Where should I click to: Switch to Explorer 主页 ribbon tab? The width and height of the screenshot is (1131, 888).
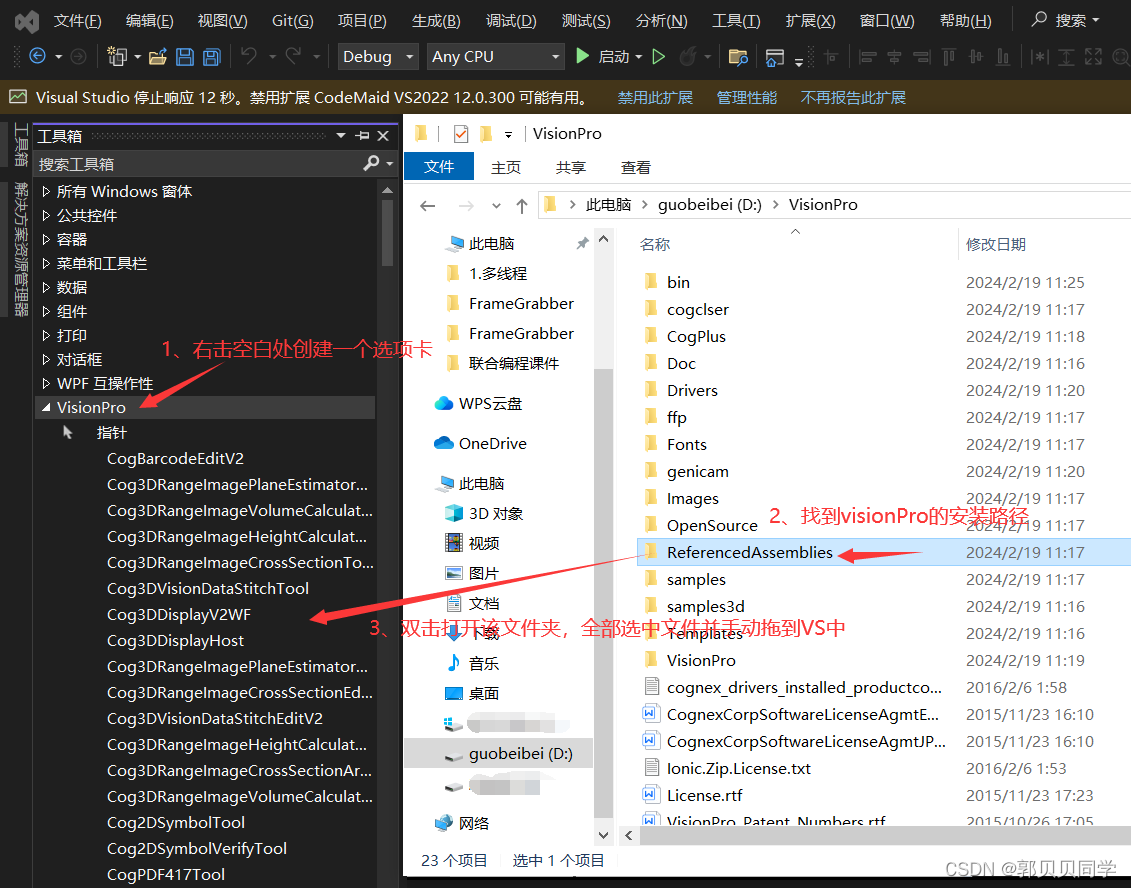506,167
